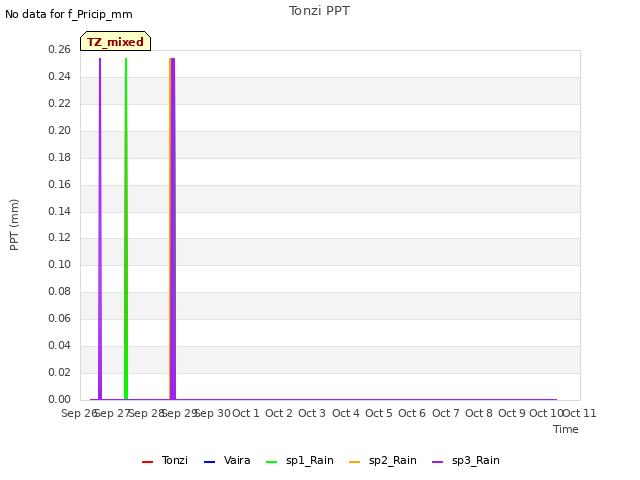Screen dimensions: 640x480
Task: Click the 0.08 y-axis tick label
Action: coord(60,291)
